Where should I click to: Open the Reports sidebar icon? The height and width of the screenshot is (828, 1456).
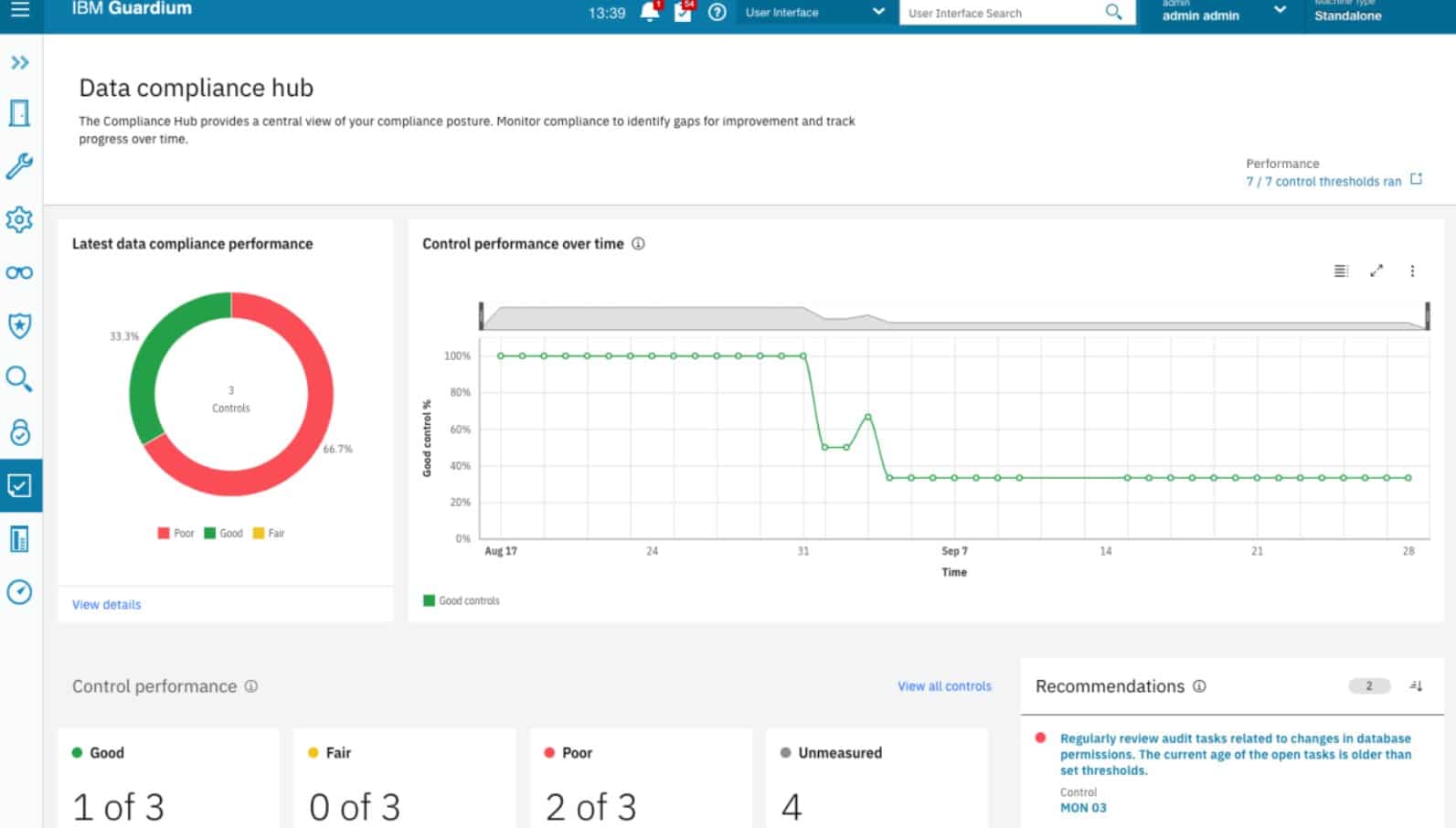(x=20, y=539)
